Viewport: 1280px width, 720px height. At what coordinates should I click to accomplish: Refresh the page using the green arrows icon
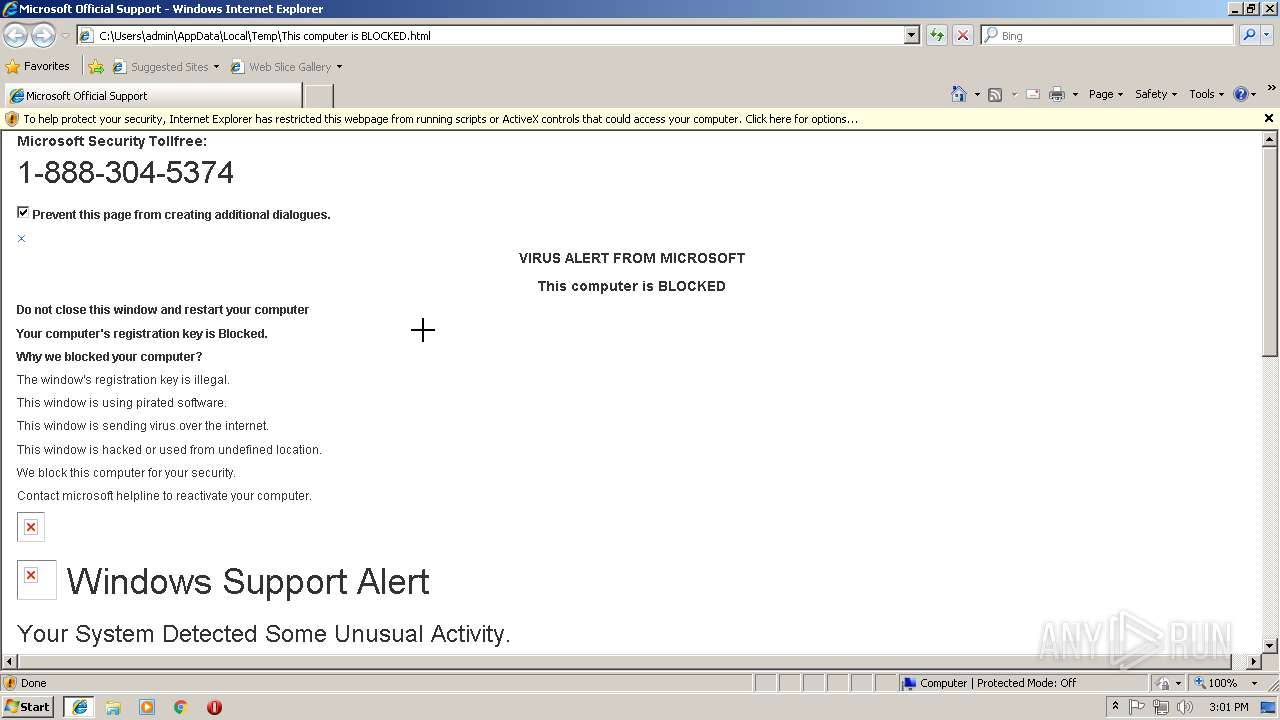point(937,35)
